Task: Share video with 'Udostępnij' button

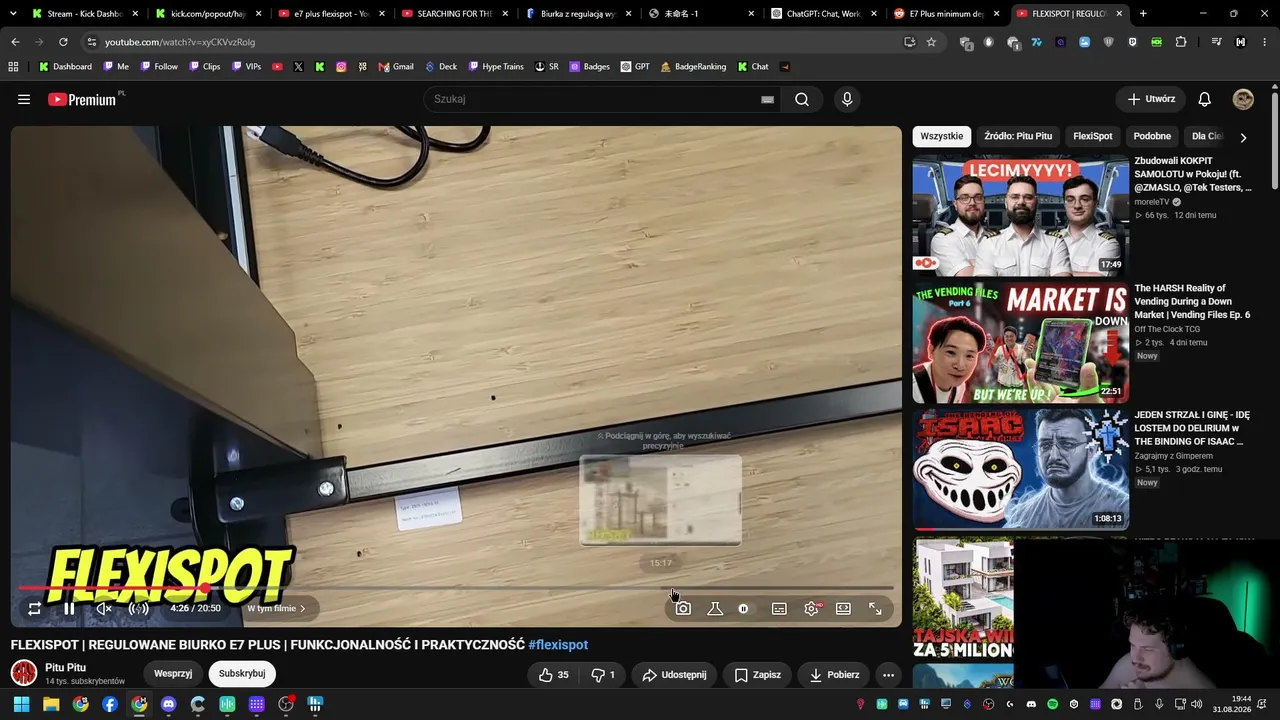Action: (674, 675)
